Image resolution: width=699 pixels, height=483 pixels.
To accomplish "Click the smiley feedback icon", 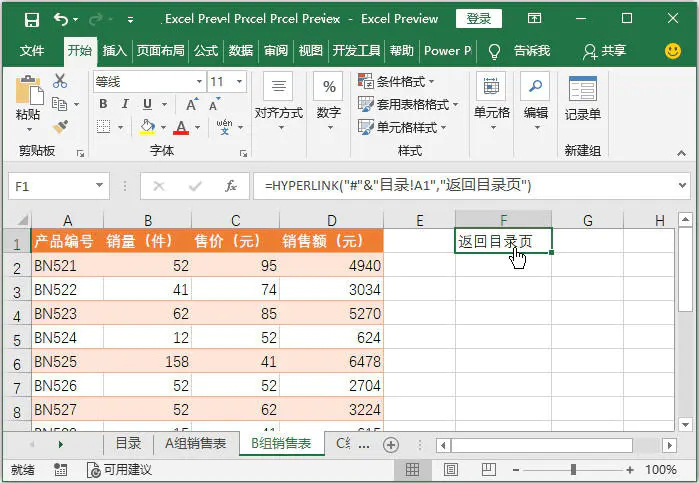I will click(673, 51).
